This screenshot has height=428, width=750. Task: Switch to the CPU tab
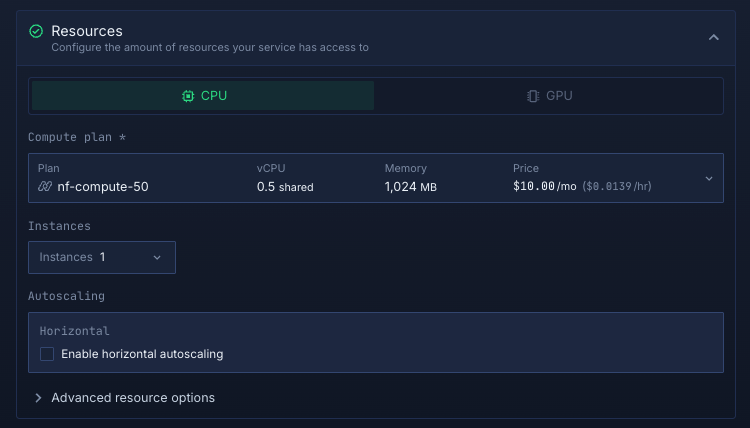203,96
